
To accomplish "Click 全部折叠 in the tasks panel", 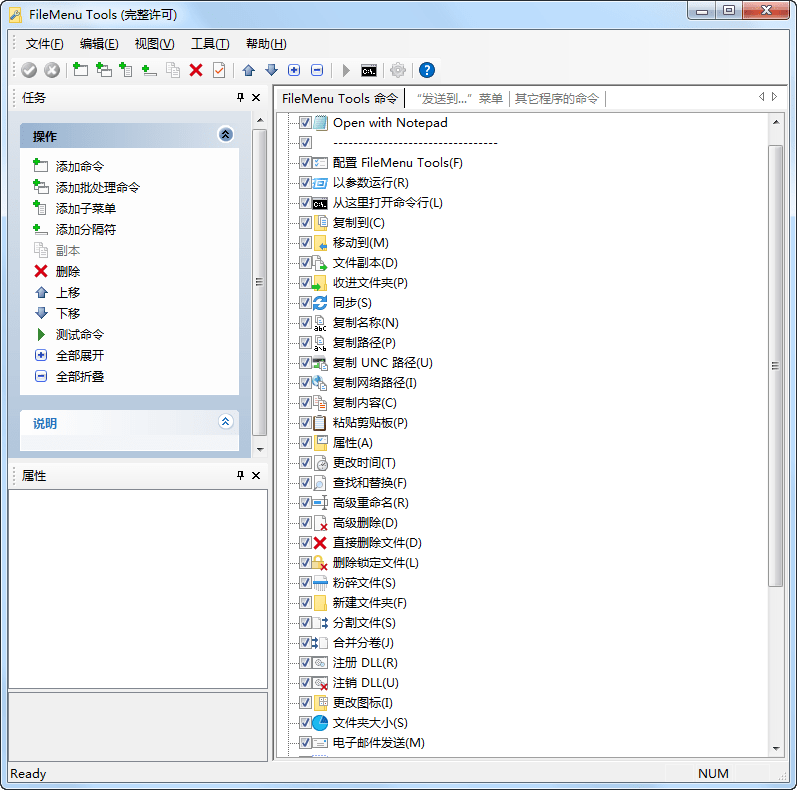I will (80, 377).
